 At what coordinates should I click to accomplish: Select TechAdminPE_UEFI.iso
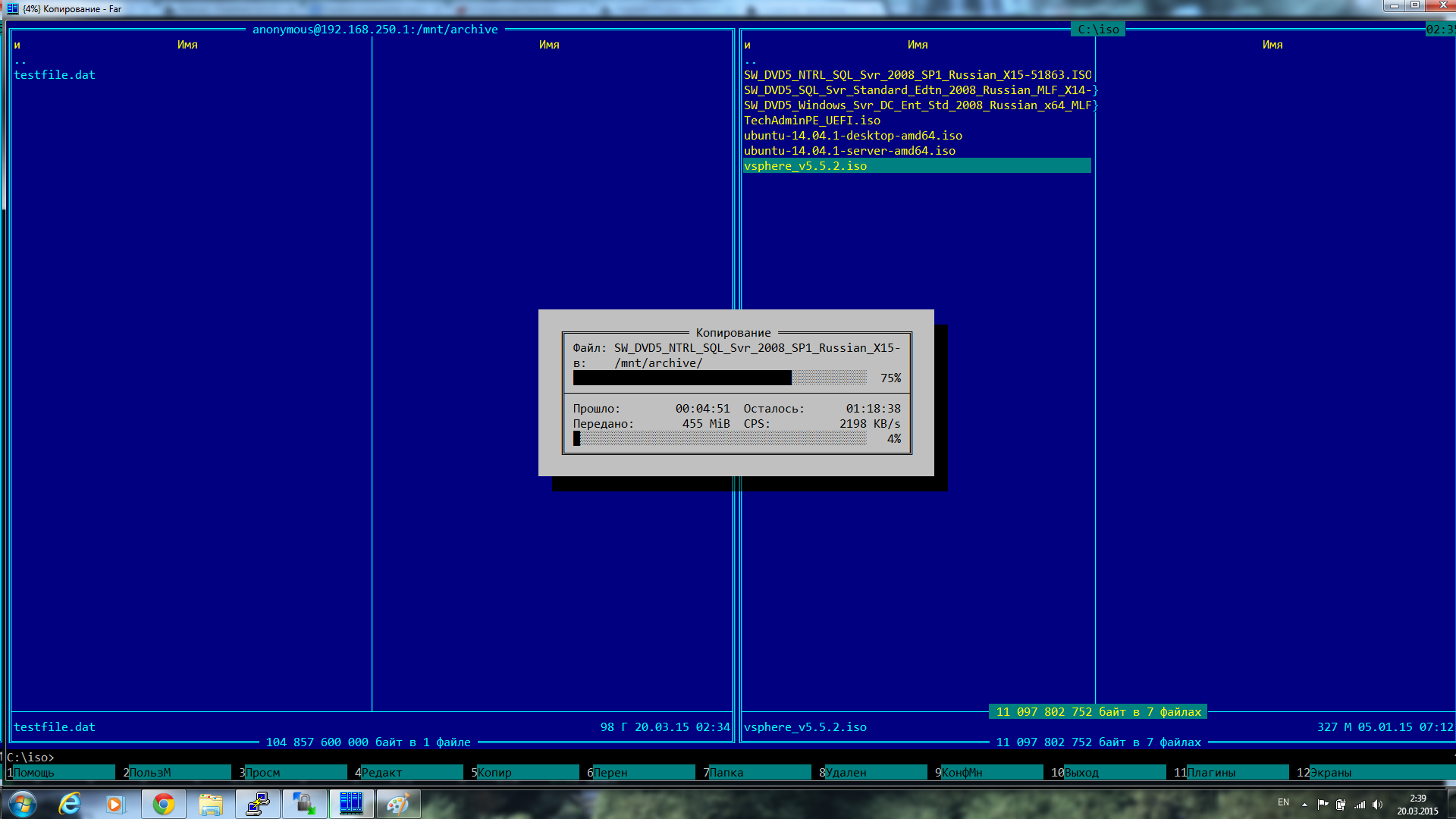click(x=812, y=120)
